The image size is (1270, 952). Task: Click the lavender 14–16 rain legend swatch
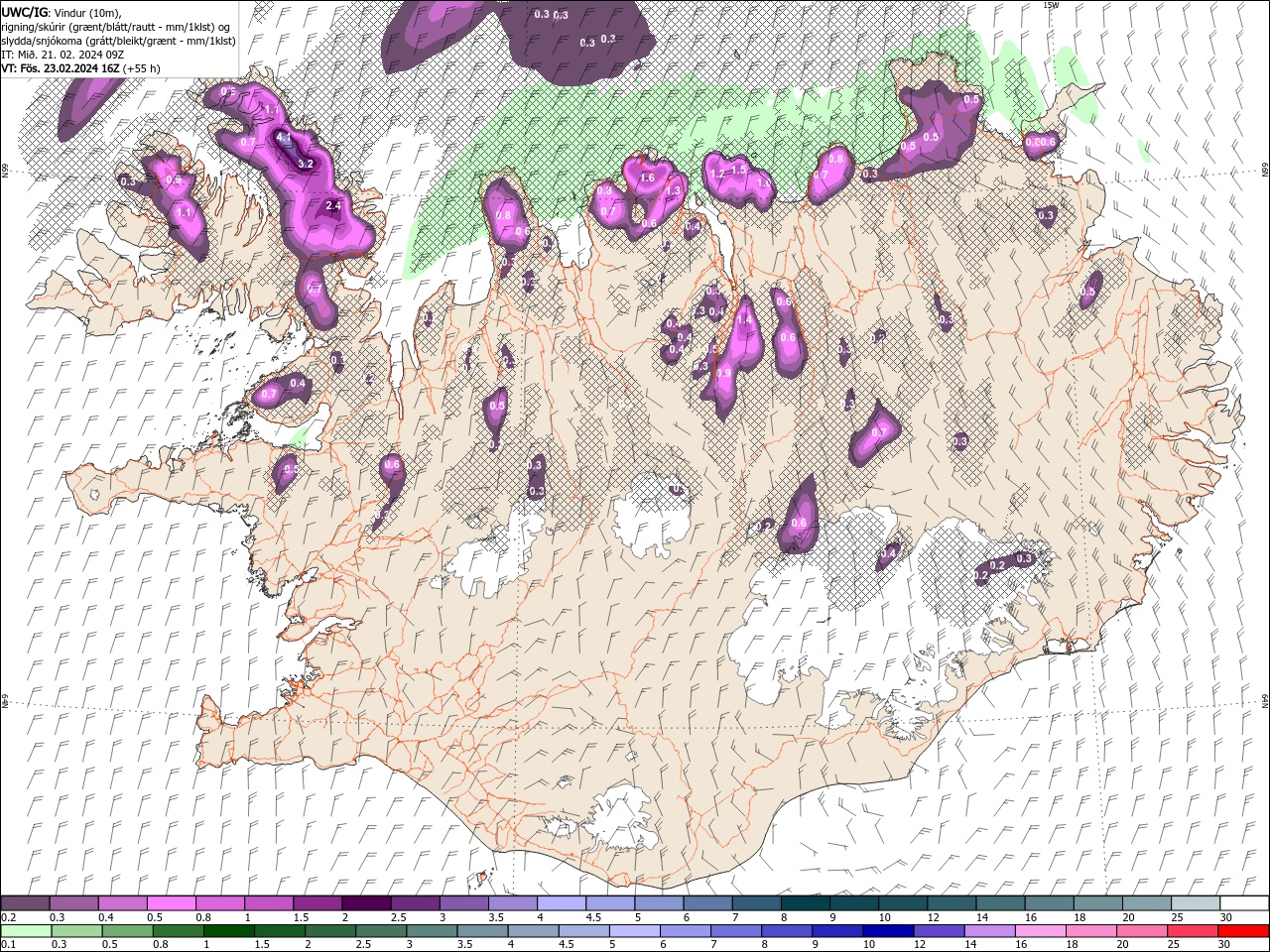point(990,931)
